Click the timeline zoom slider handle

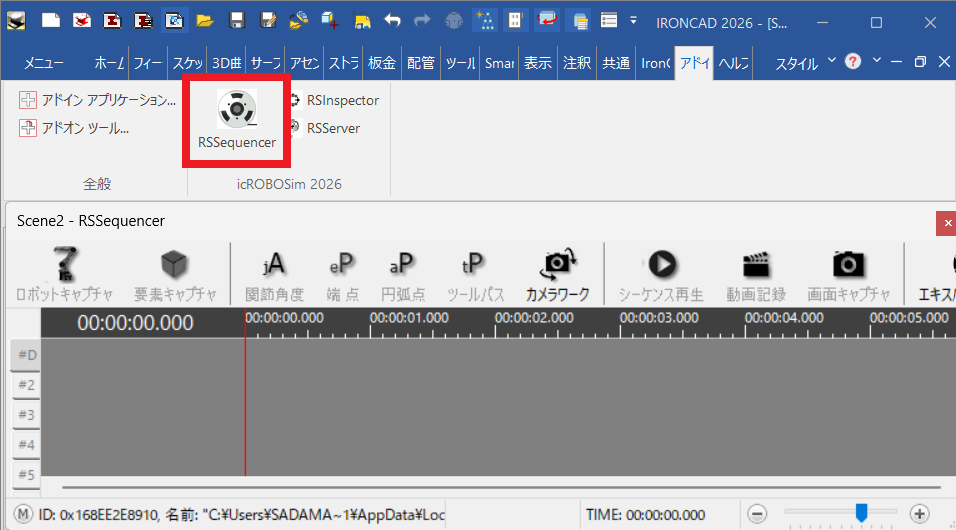861,513
